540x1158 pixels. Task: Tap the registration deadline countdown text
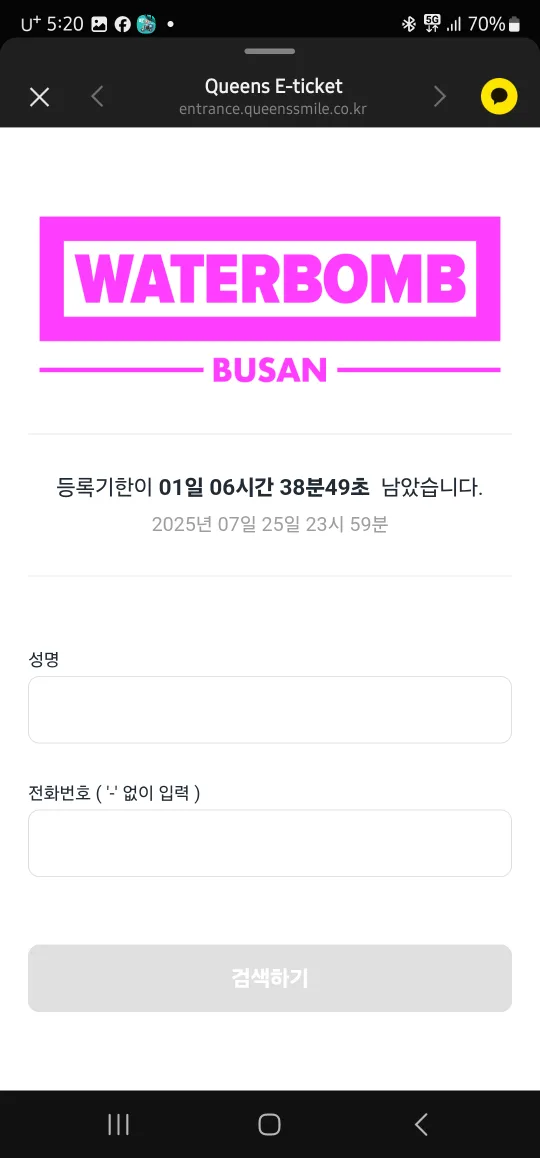tap(270, 488)
